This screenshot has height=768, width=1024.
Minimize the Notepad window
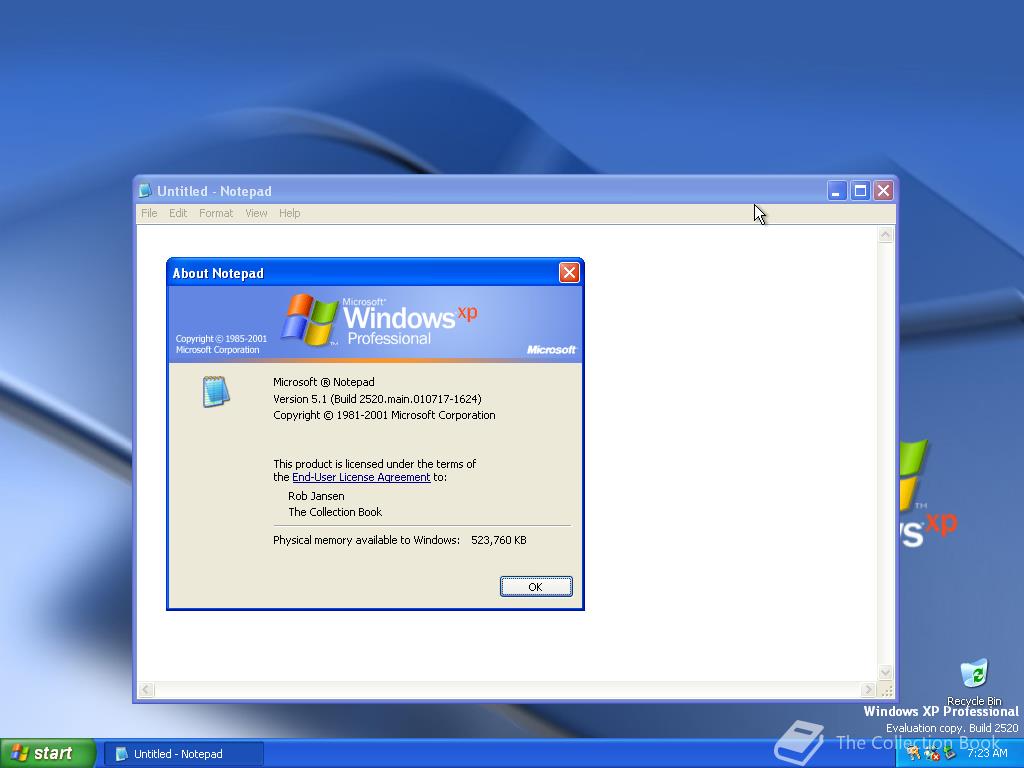click(837, 191)
